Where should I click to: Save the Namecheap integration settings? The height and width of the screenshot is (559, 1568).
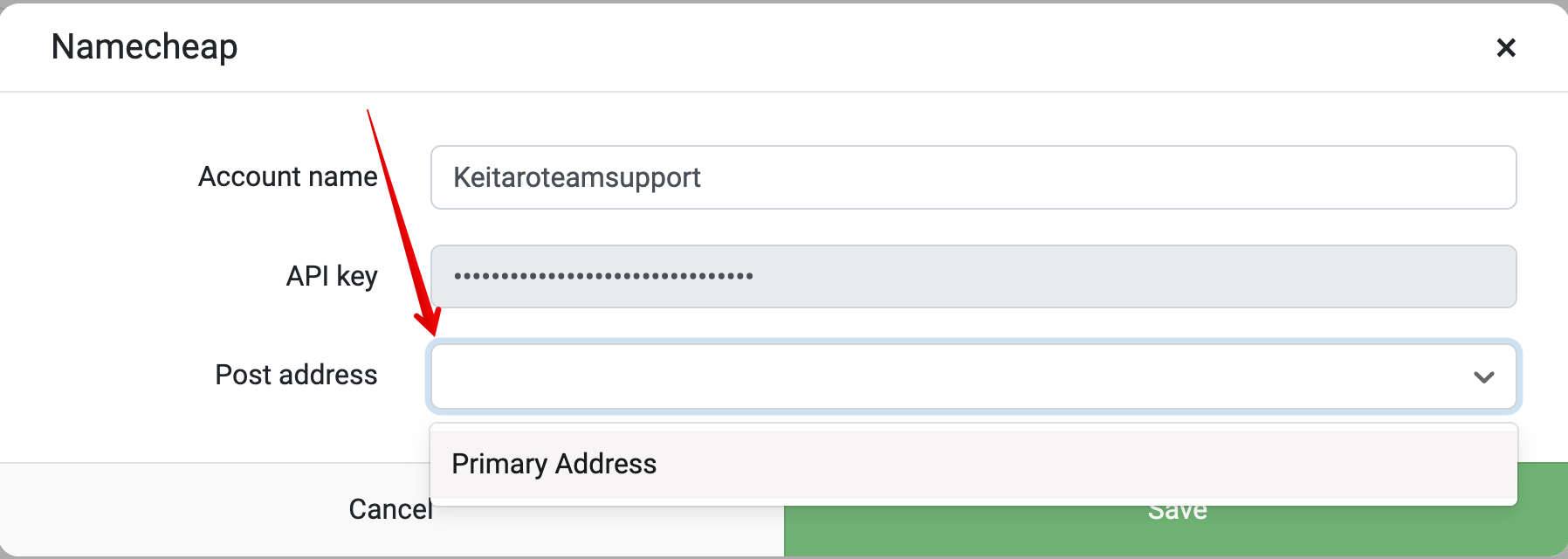click(1176, 510)
